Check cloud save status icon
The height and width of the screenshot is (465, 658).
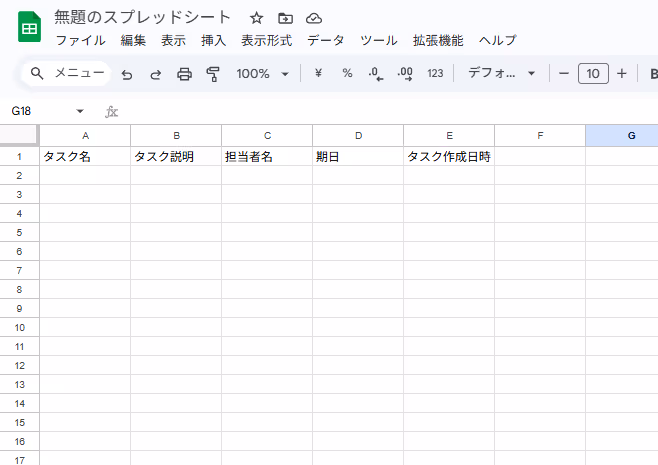pyautogui.click(x=314, y=18)
